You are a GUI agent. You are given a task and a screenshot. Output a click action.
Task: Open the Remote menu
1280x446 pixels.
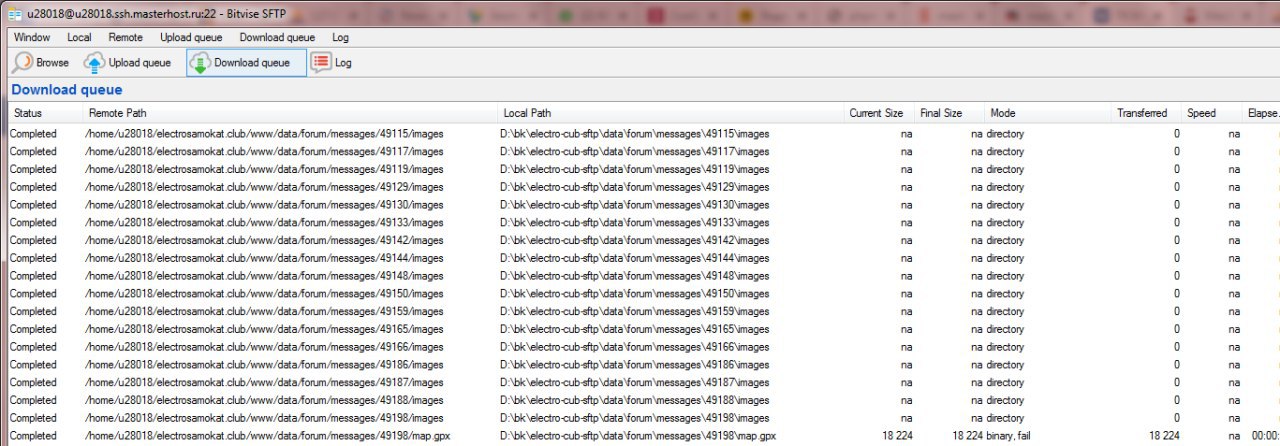click(x=125, y=37)
